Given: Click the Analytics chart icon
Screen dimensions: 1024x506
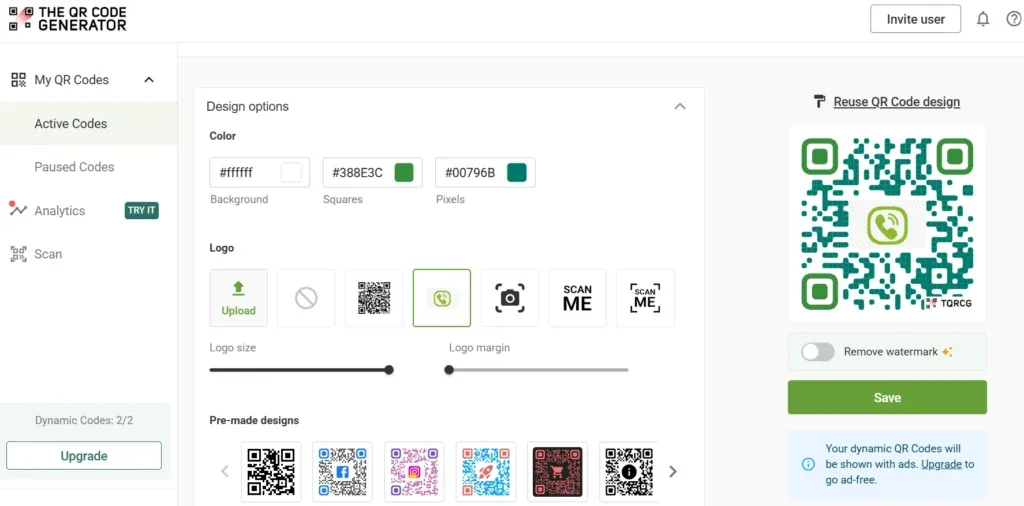Looking at the screenshot, I should [18, 210].
